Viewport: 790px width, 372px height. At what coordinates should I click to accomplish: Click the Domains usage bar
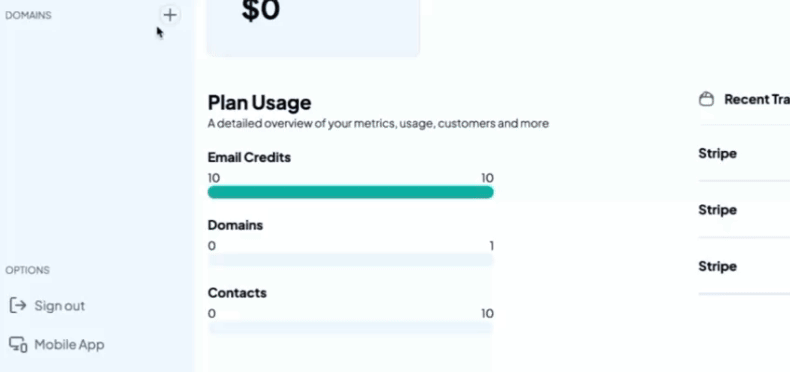click(351, 260)
